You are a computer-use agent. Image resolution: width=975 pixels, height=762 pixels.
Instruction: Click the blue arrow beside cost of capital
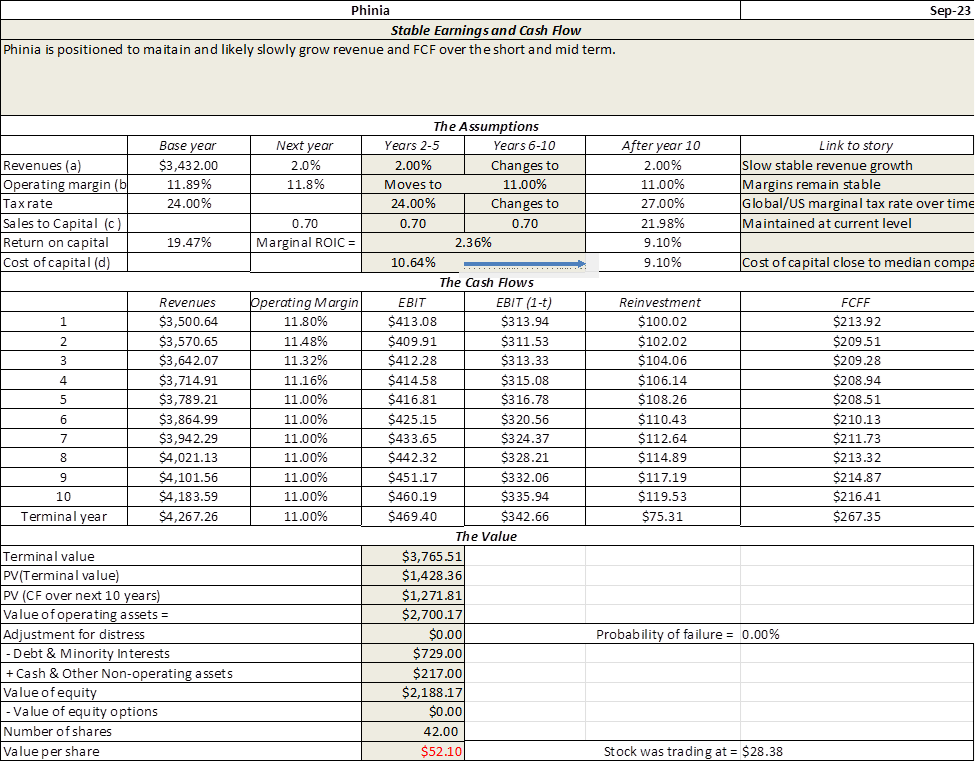point(524,265)
